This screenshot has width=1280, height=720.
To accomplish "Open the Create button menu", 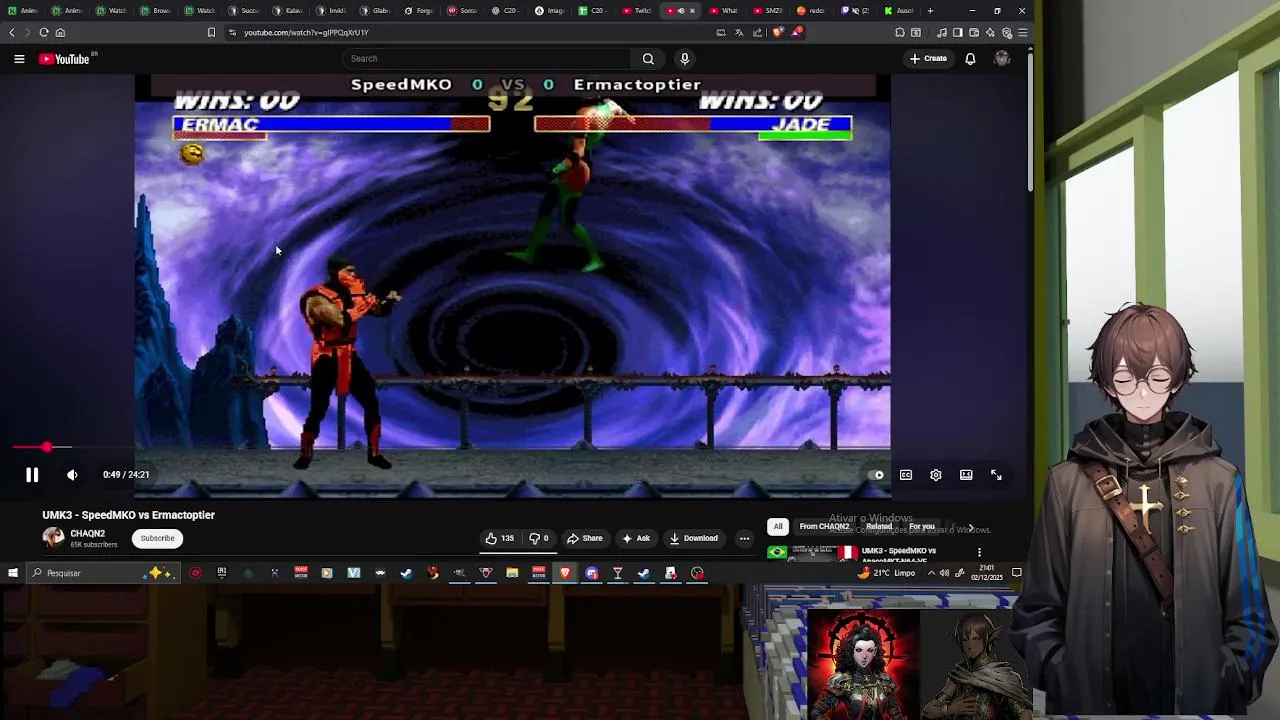I will [x=929, y=59].
